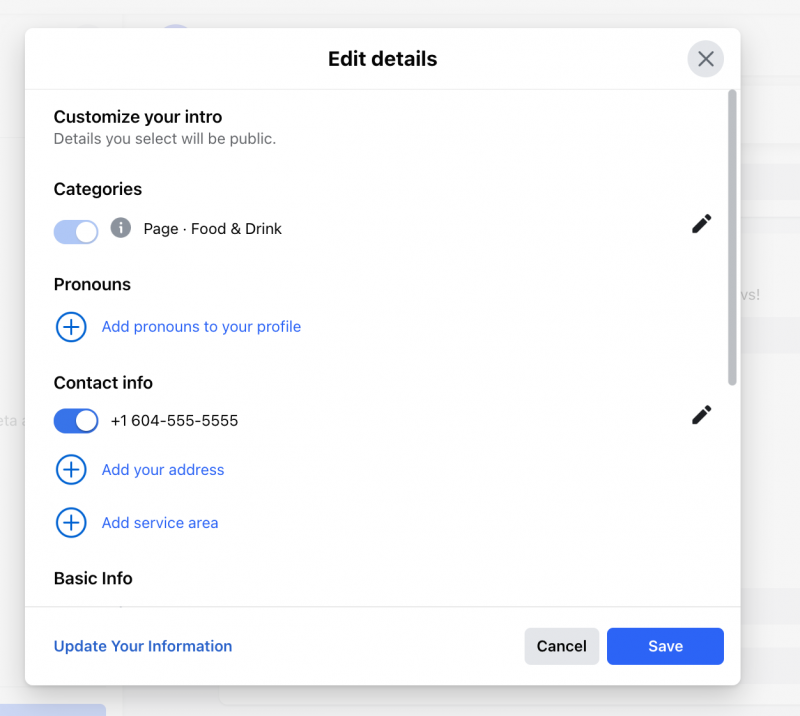Open Add pronouns to your profile

201,327
